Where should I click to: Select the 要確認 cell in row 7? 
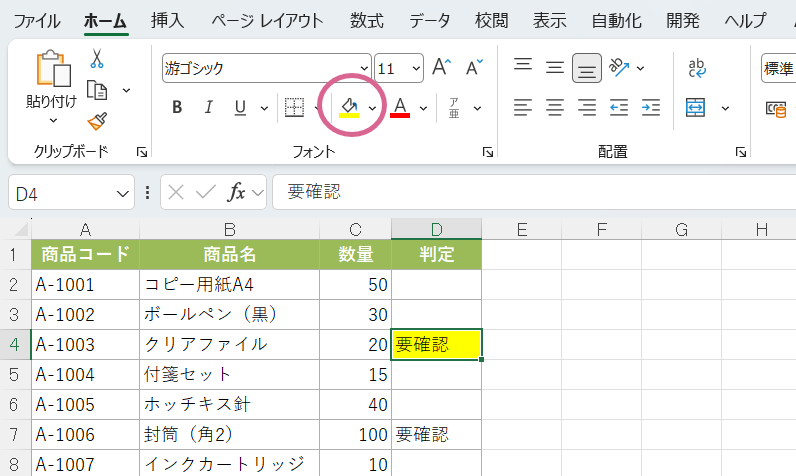(x=437, y=434)
